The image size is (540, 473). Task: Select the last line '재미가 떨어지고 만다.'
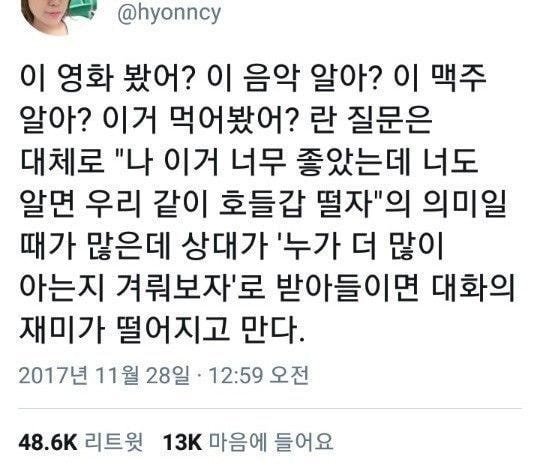tap(162, 328)
